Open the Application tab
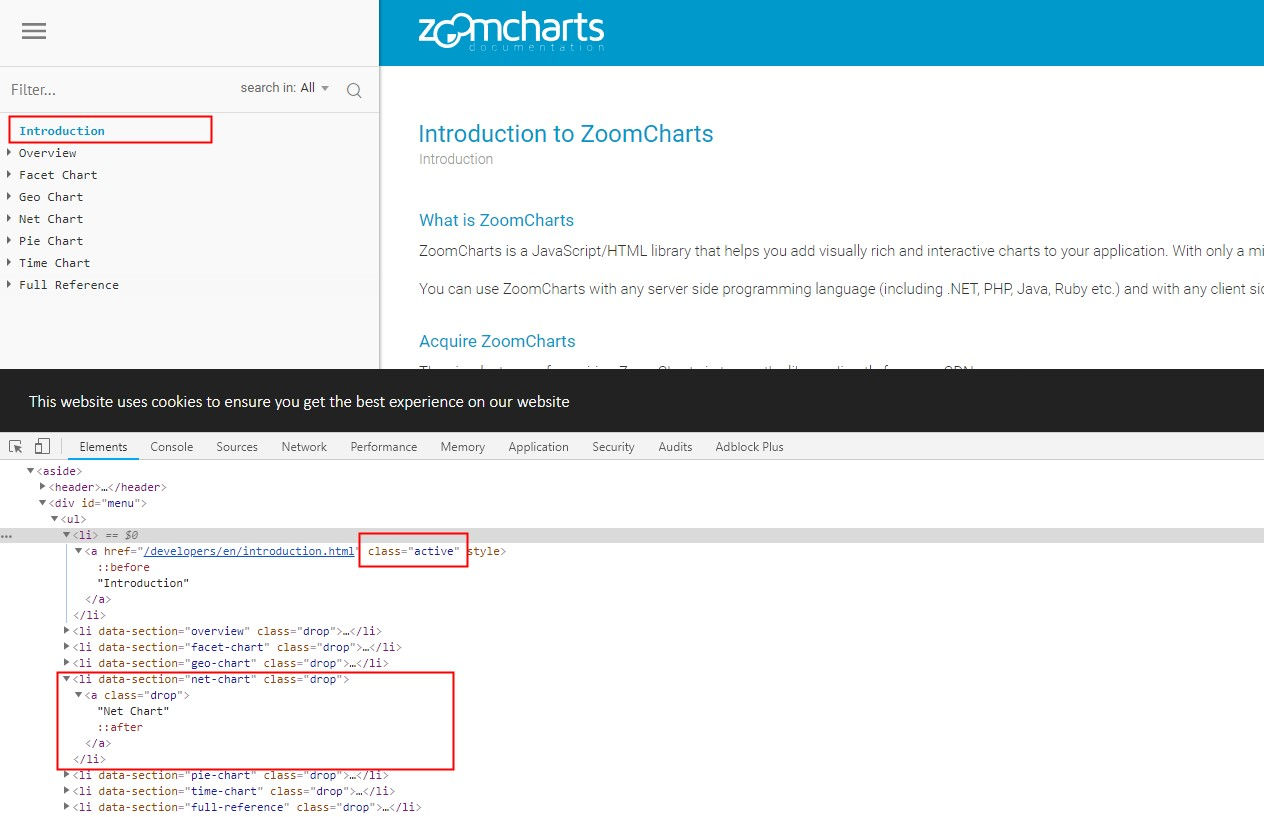The image size is (1264, 817). [538, 447]
